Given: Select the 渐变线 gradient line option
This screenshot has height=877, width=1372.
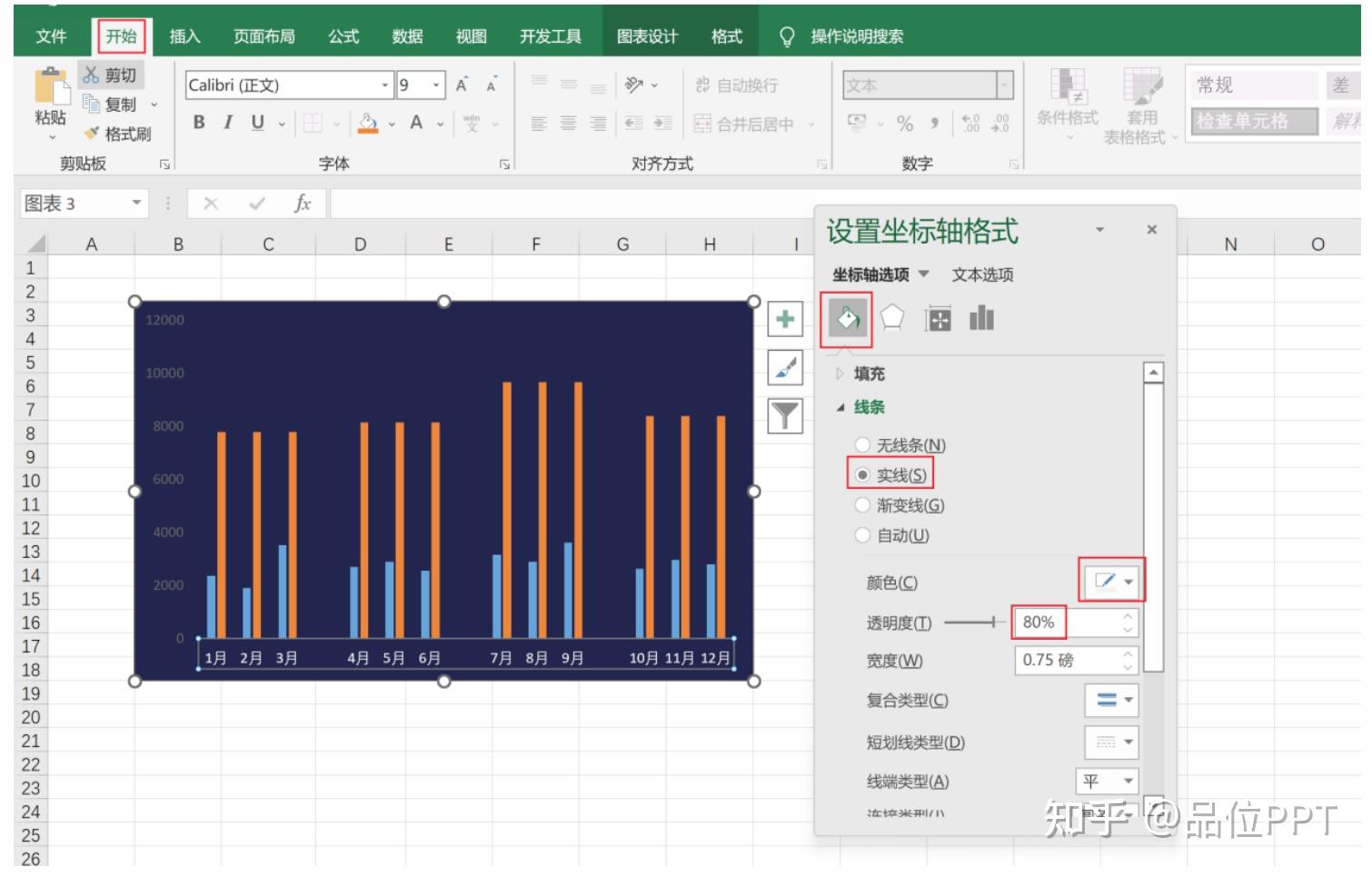Looking at the screenshot, I should [861, 505].
